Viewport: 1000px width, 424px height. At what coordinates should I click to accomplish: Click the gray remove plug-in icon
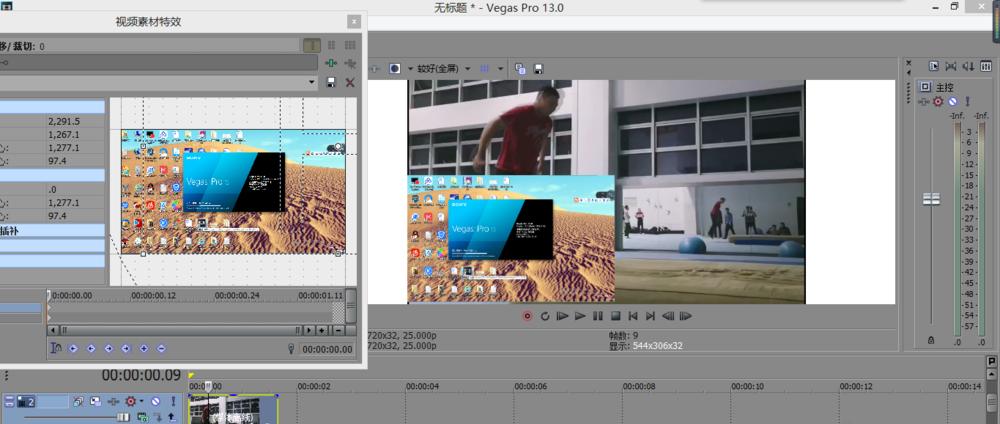(349, 63)
